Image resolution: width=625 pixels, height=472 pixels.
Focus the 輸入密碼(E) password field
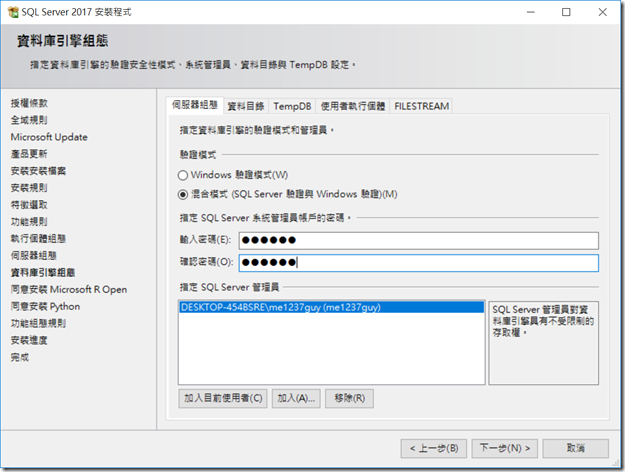click(x=419, y=240)
